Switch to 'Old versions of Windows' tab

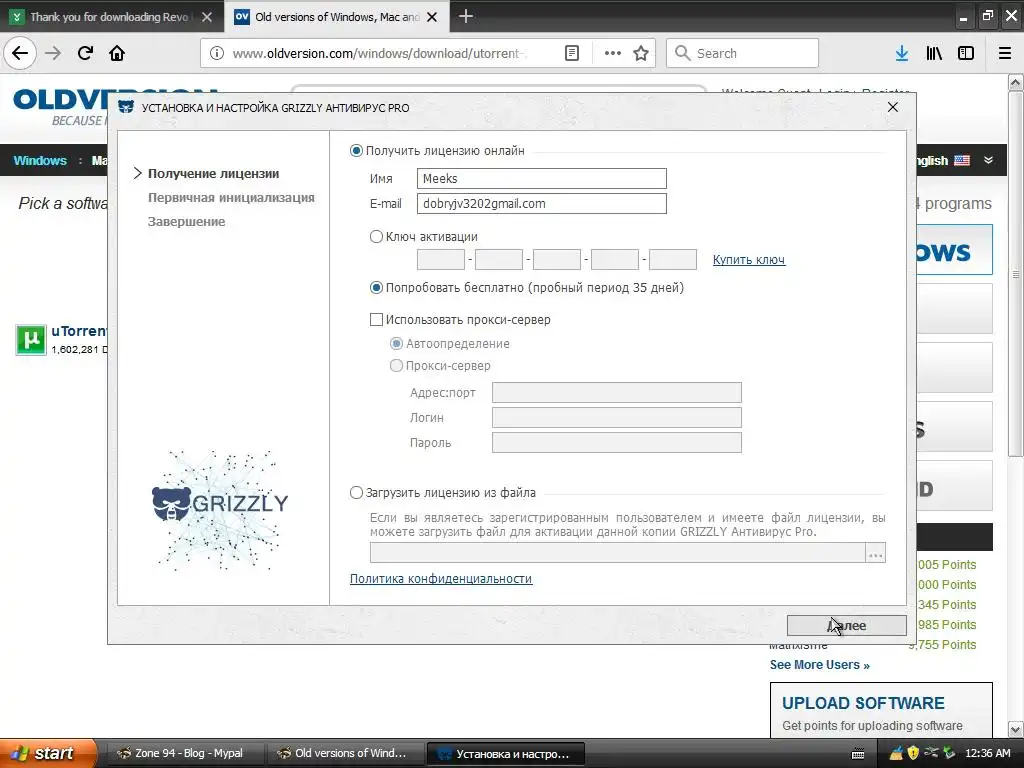click(x=336, y=17)
